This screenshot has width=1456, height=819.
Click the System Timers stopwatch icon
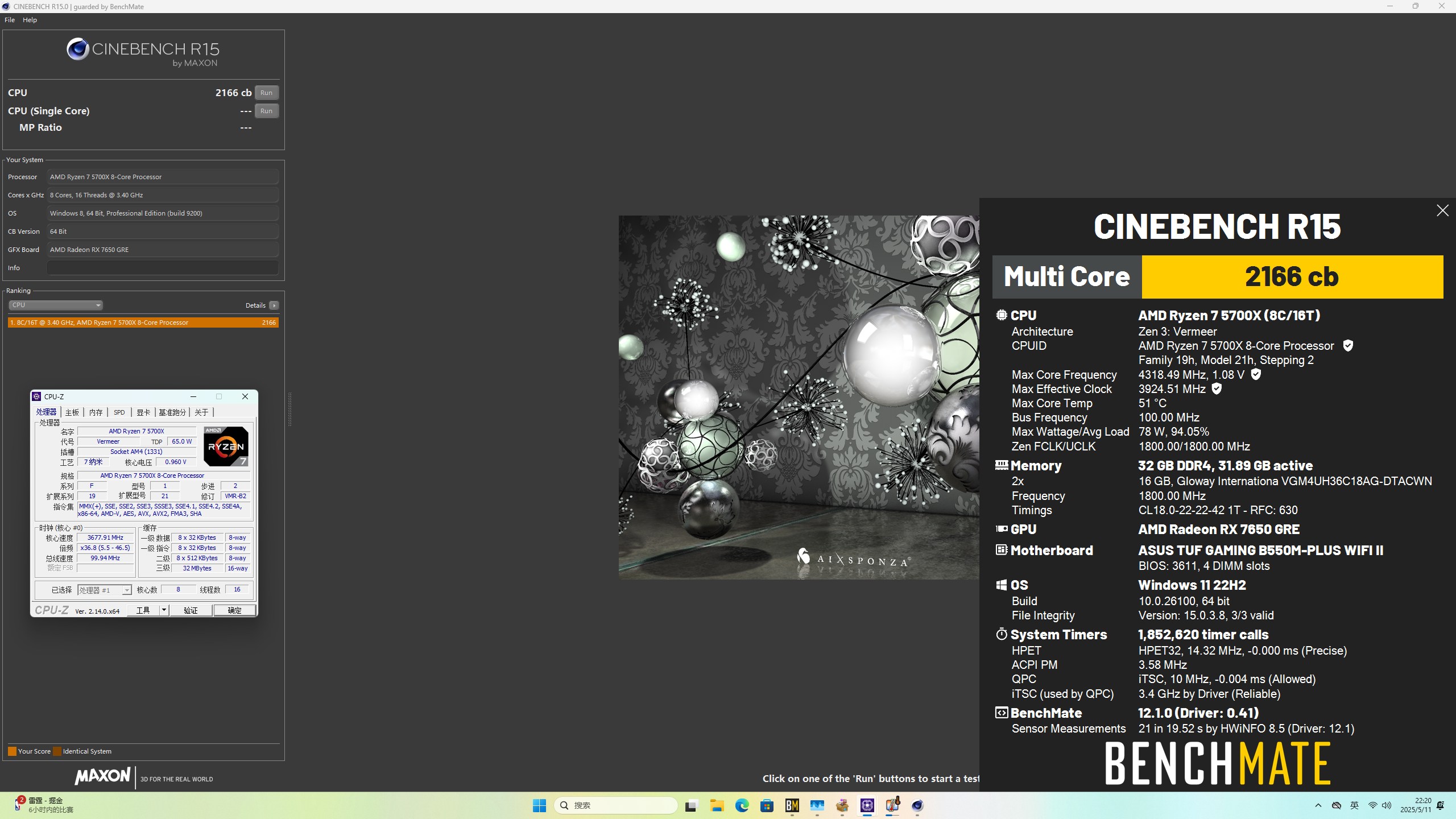[1002, 634]
